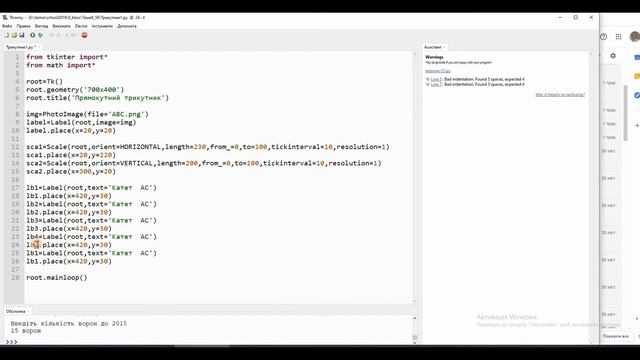Click the plus add-on icon in browser sidebar
The height and width of the screenshot is (360, 640).
pos(637,125)
